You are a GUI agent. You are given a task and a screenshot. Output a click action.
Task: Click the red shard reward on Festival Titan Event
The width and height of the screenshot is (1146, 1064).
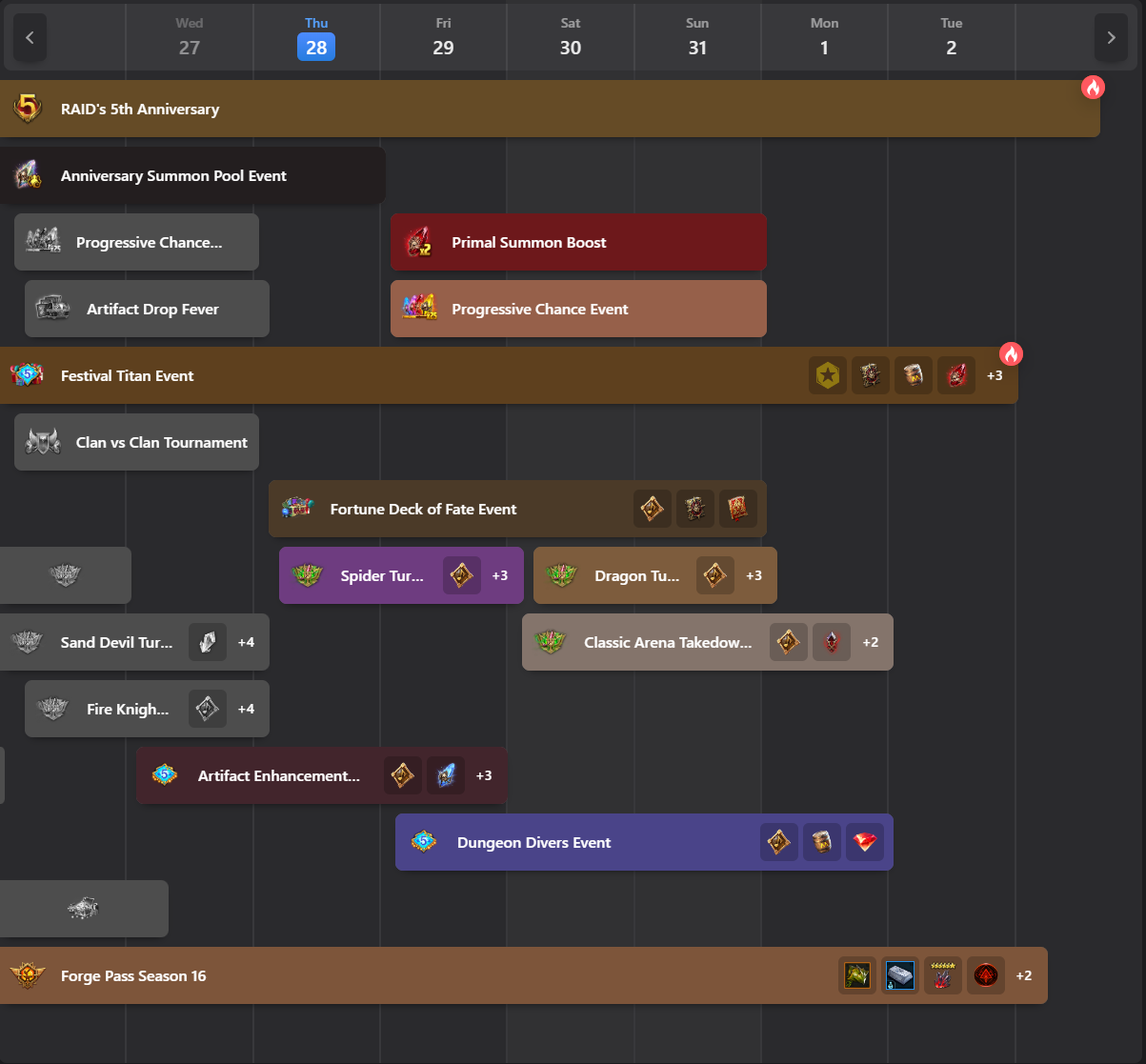click(x=956, y=375)
